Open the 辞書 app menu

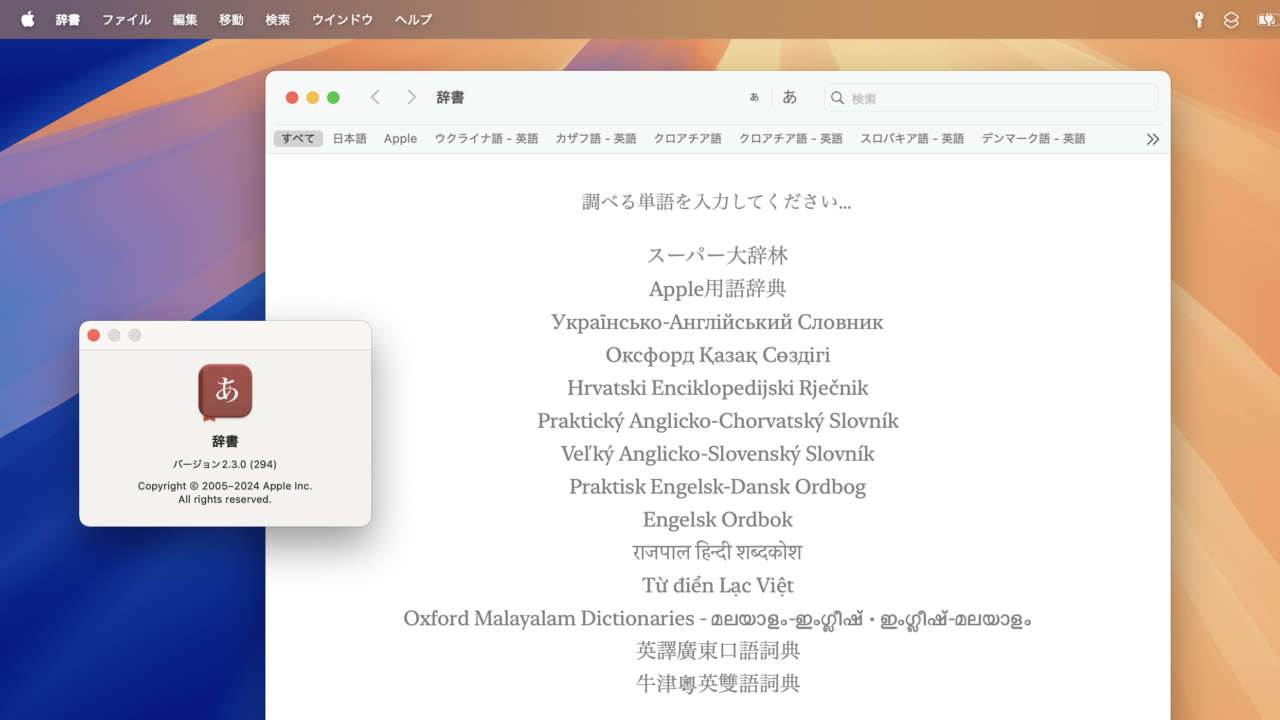pyautogui.click(x=68, y=19)
